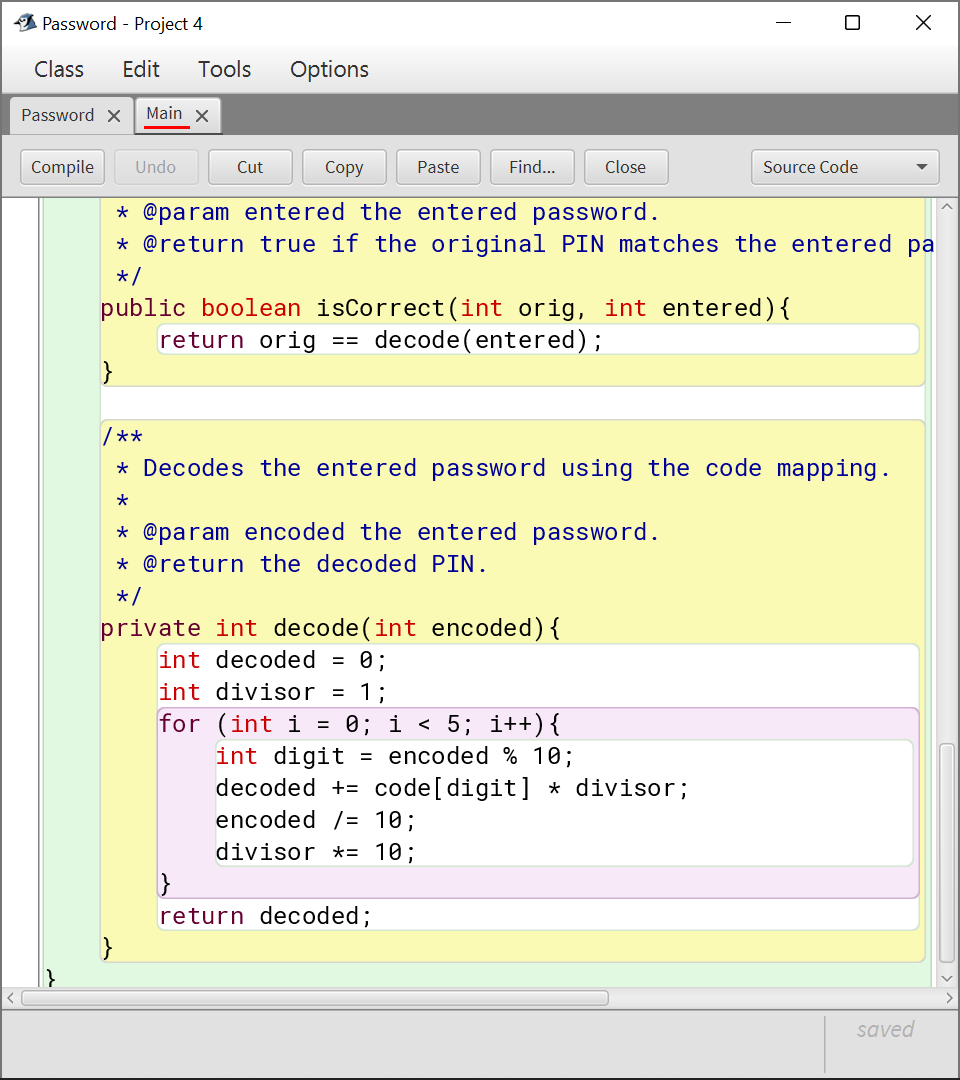This screenshot has height=1080, width=960.
Task: Close the Main tab
Action: pos(202,116)
